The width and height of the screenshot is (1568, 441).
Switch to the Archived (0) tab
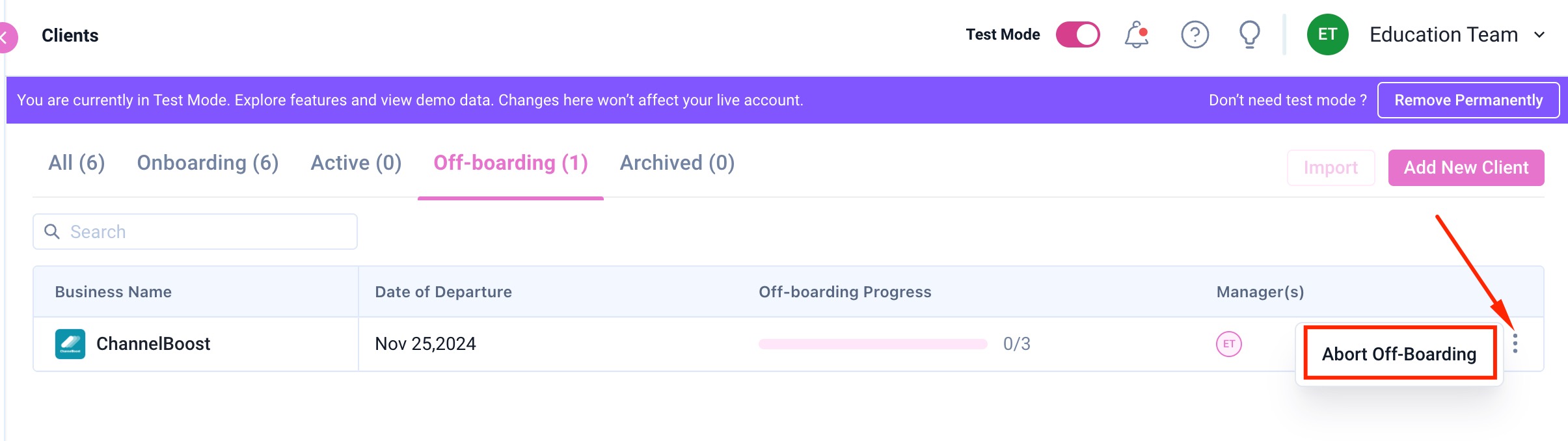point(677,163)
